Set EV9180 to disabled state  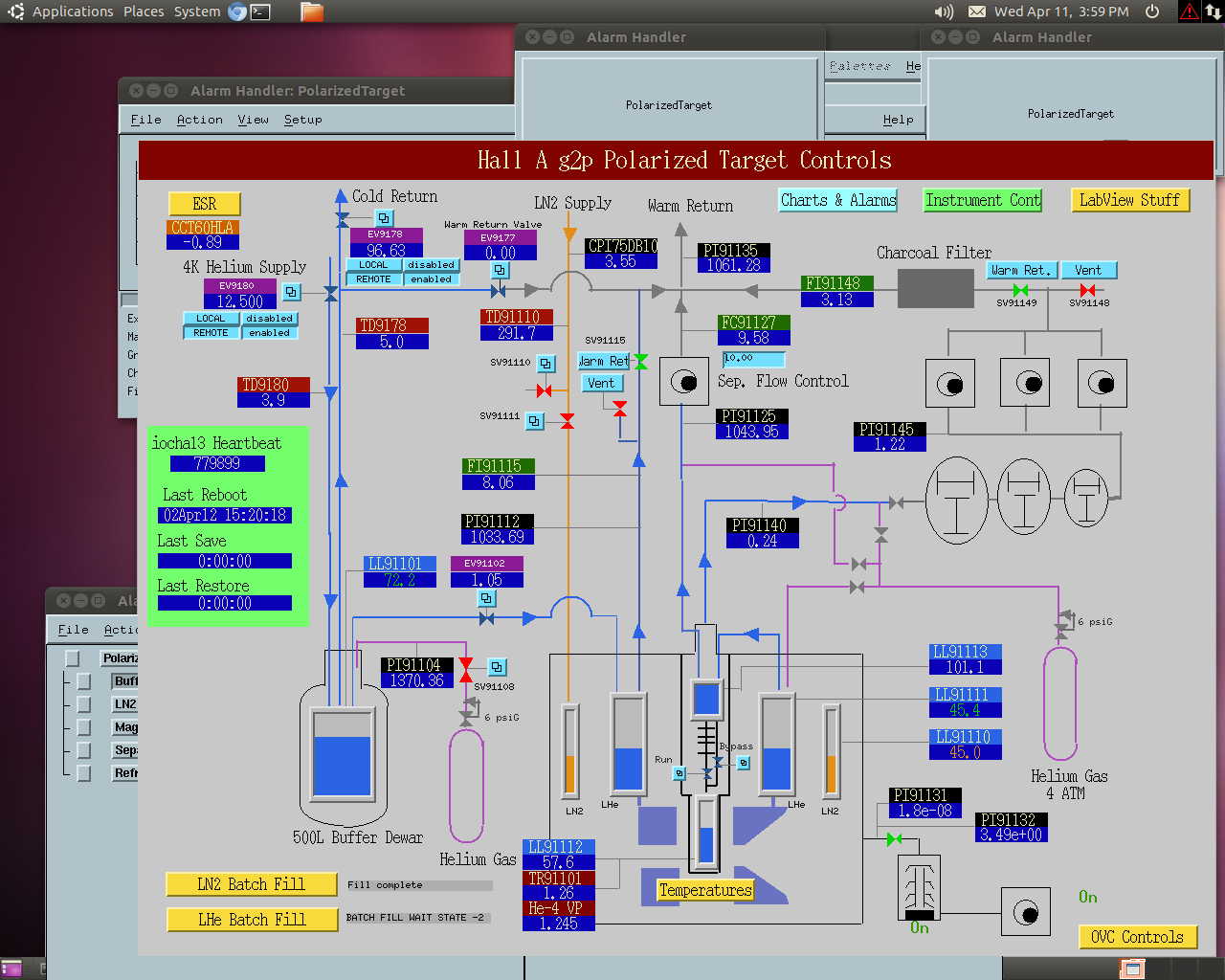pos(269,319)
